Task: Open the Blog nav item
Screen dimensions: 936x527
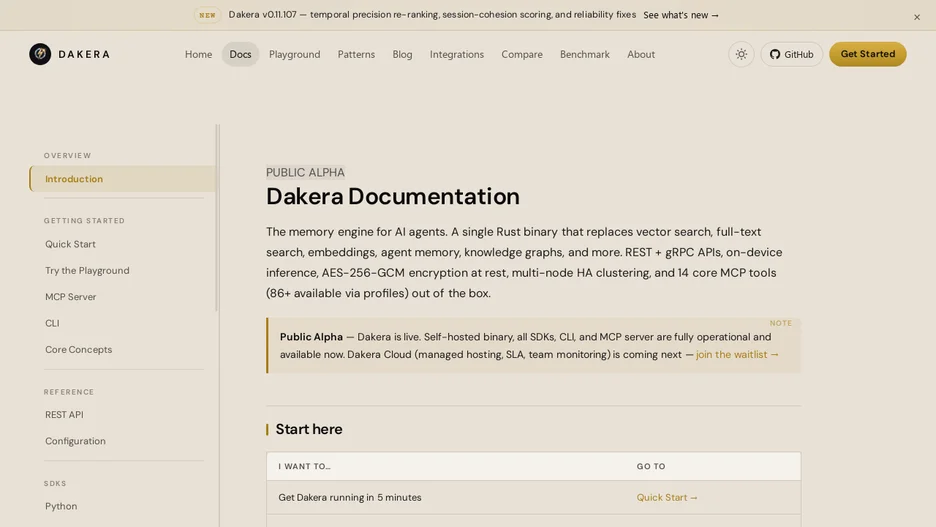Action: (402, 54)
